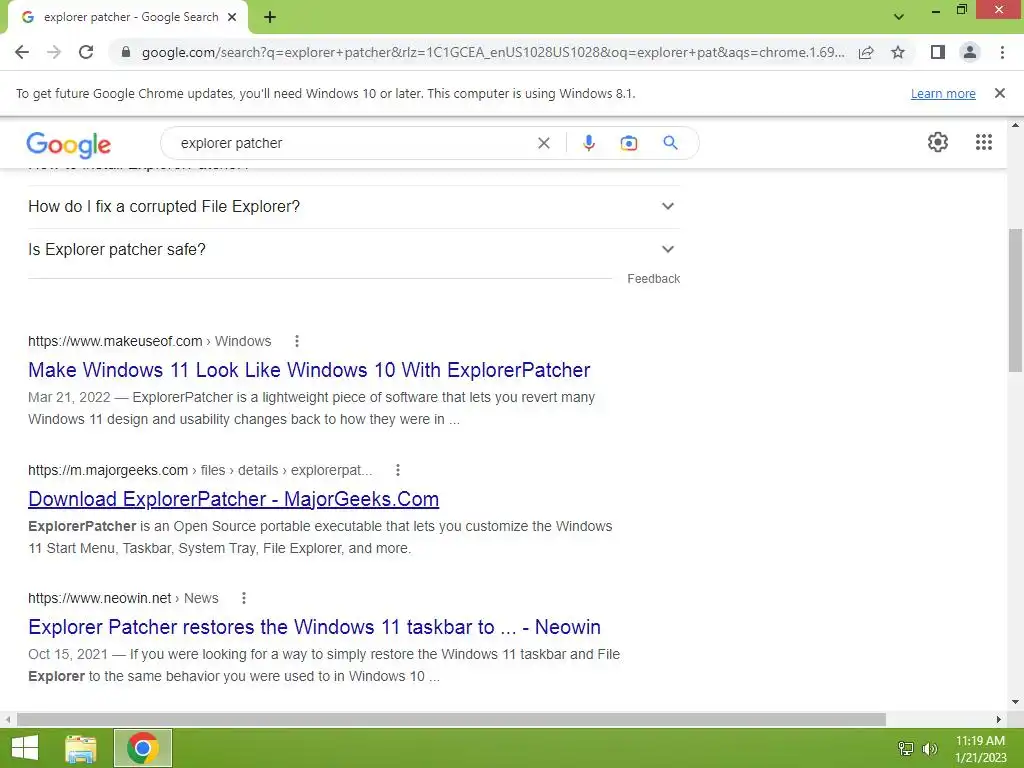
Task: Click the m.majorgeeks.com URL breadcrumb
Action: 200,470
